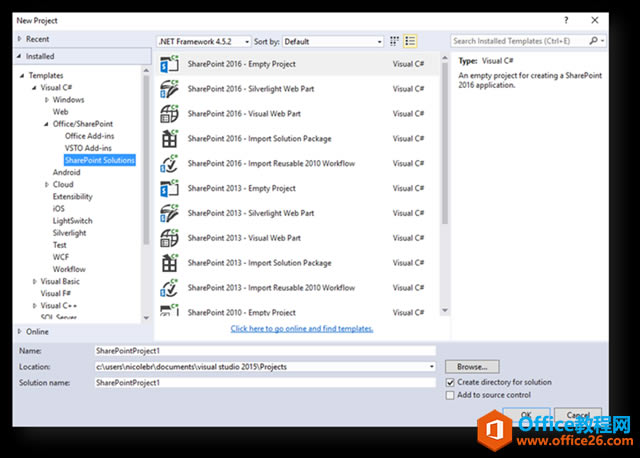Open the Location path dropdown arrow
Viewport: 640px width, 458px height.
click(431, 367)
